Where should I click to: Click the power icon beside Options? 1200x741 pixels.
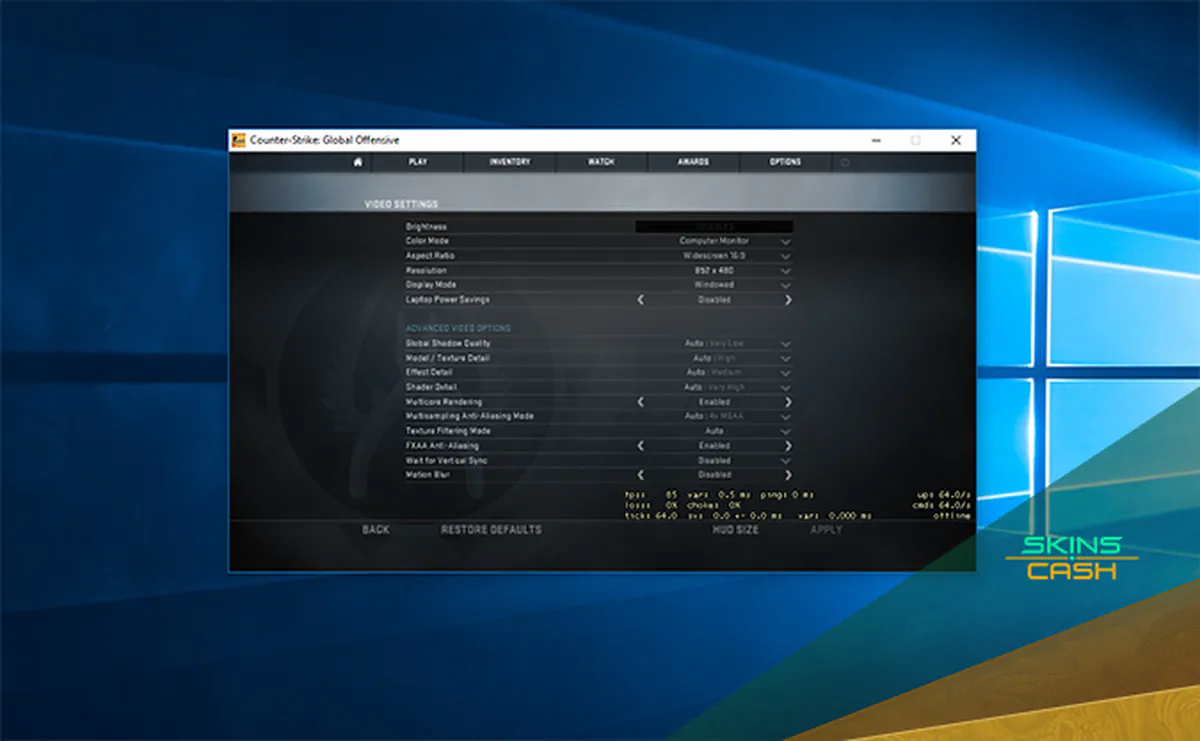coord(845,162)
